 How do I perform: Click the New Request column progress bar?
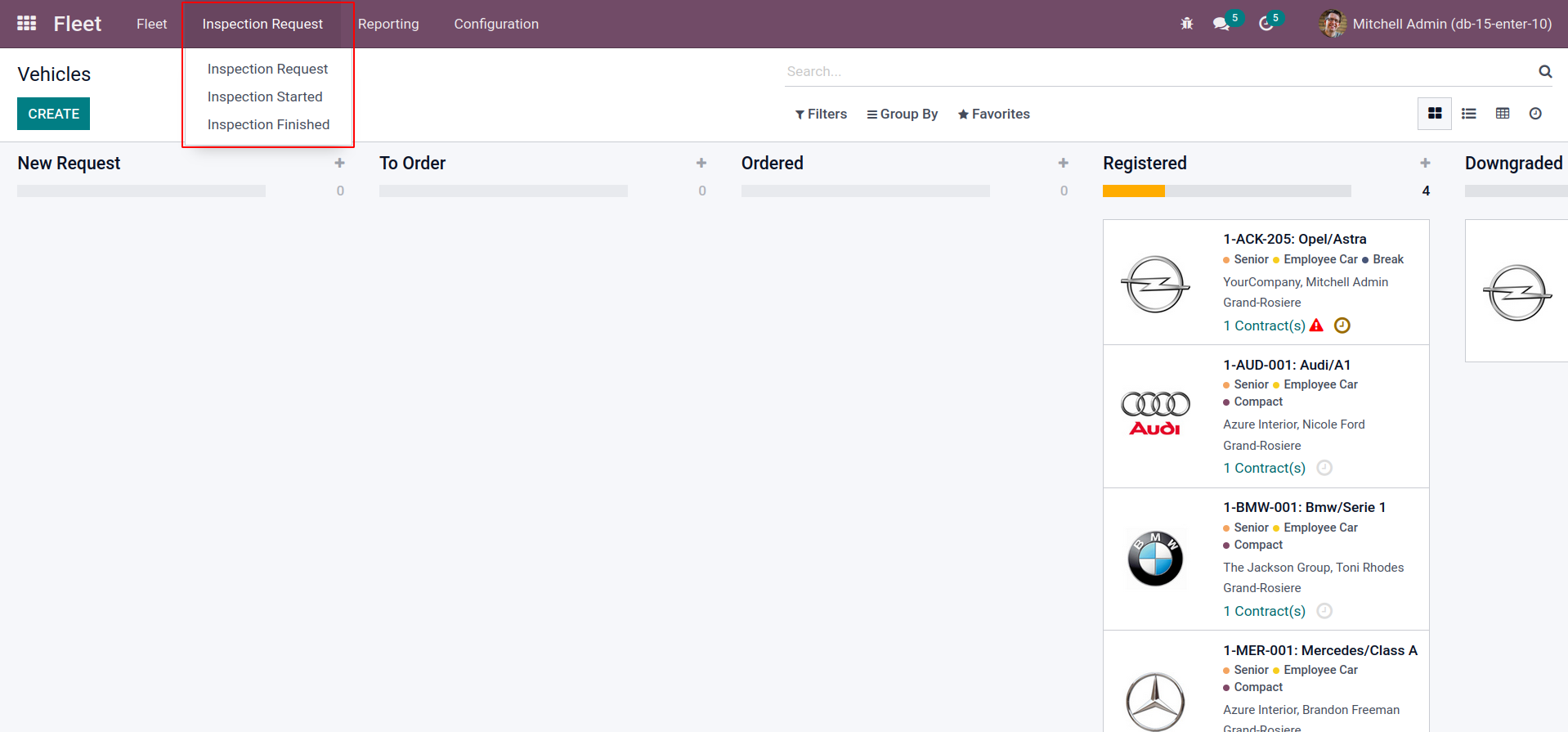(141, 191)
